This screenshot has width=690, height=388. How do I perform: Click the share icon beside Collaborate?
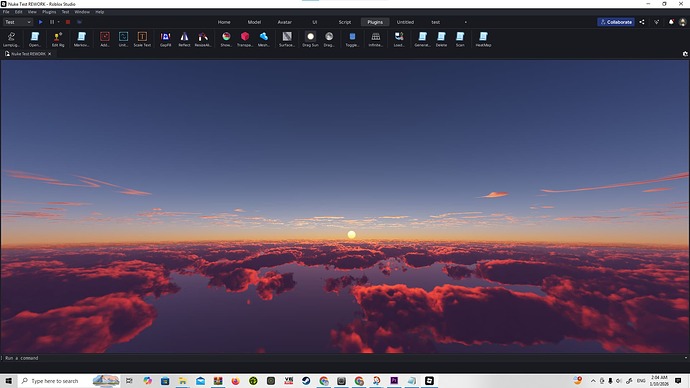[642, 22]
